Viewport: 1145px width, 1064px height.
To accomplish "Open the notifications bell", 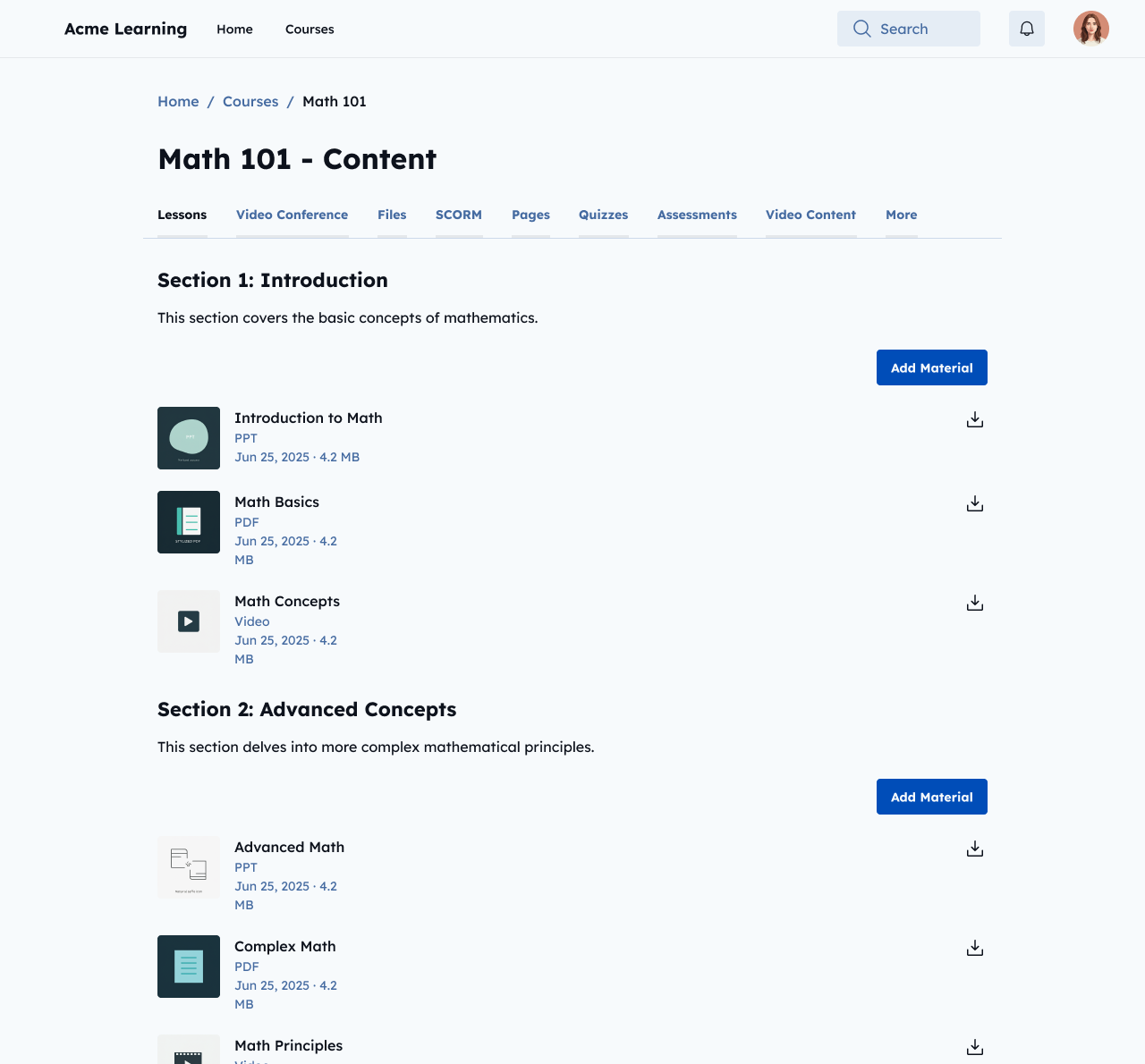I will click(x=1026, y=28).
